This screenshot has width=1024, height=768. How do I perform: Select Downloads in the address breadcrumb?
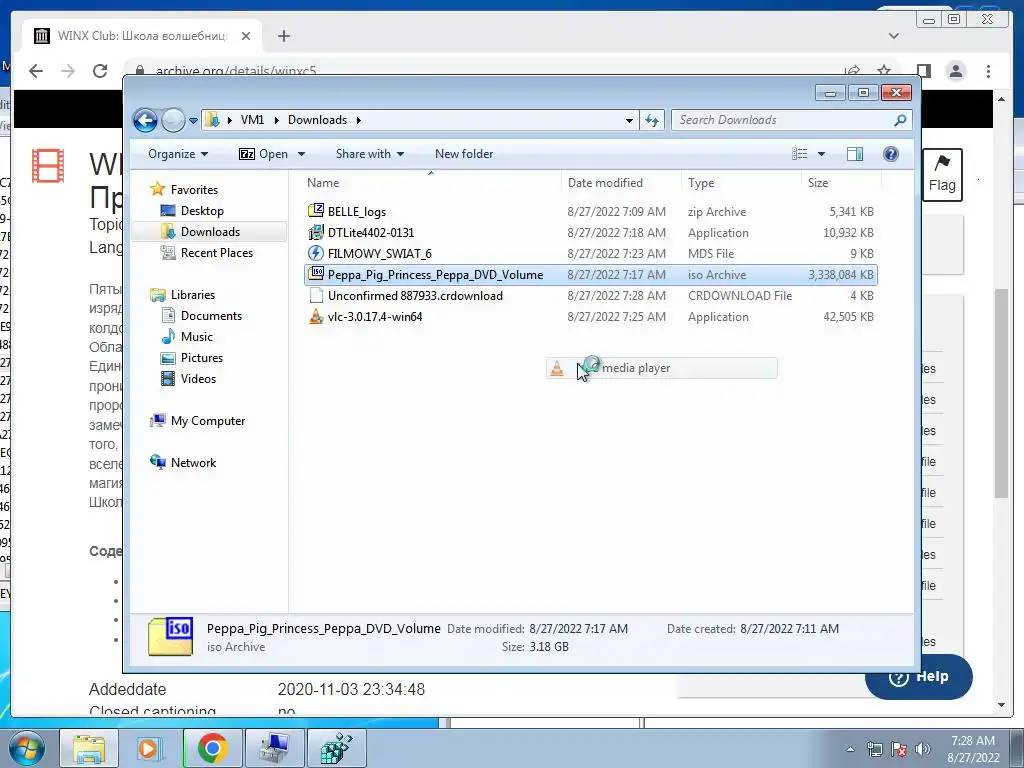point(317,120)
